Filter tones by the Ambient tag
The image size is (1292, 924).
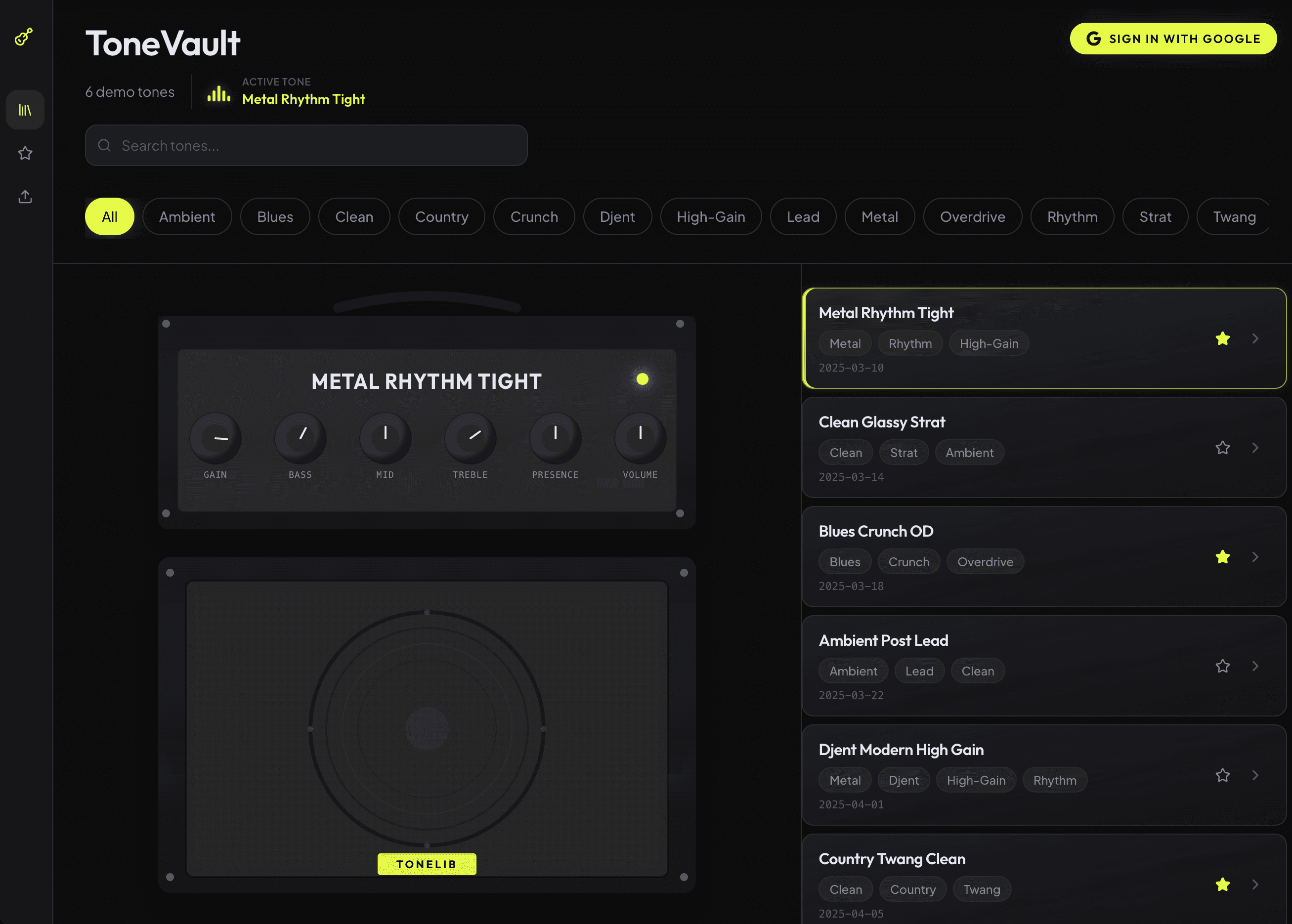tap(187, 217)
